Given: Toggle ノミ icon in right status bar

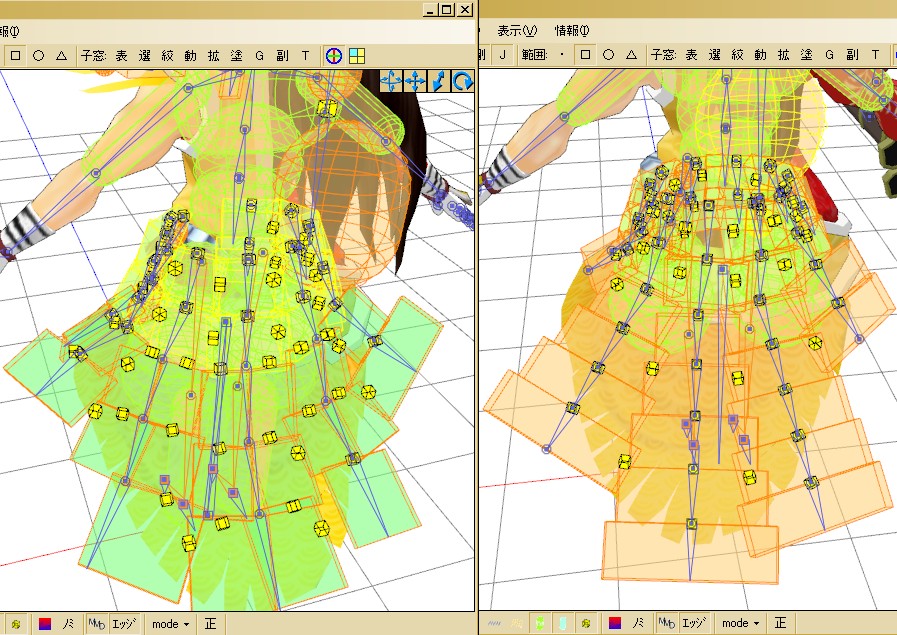Looking at the screenshot, I should (638, 622).
